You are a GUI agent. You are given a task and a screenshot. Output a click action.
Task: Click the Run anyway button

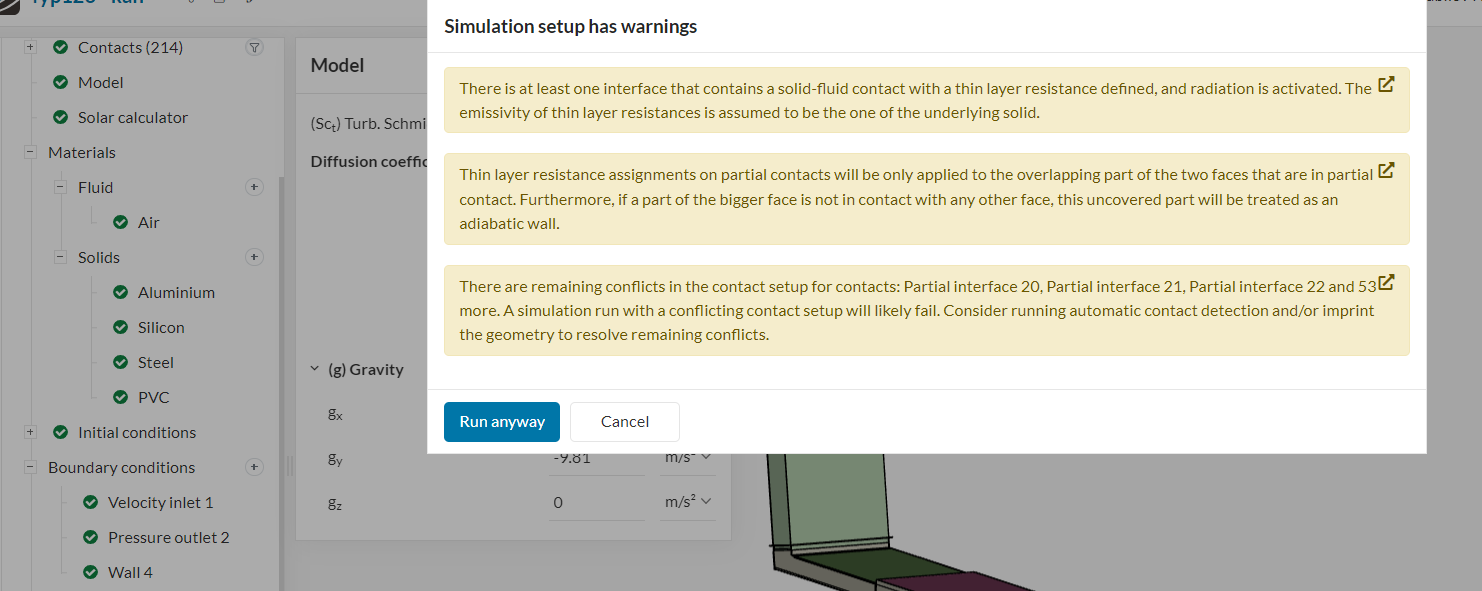click(501, 421)
